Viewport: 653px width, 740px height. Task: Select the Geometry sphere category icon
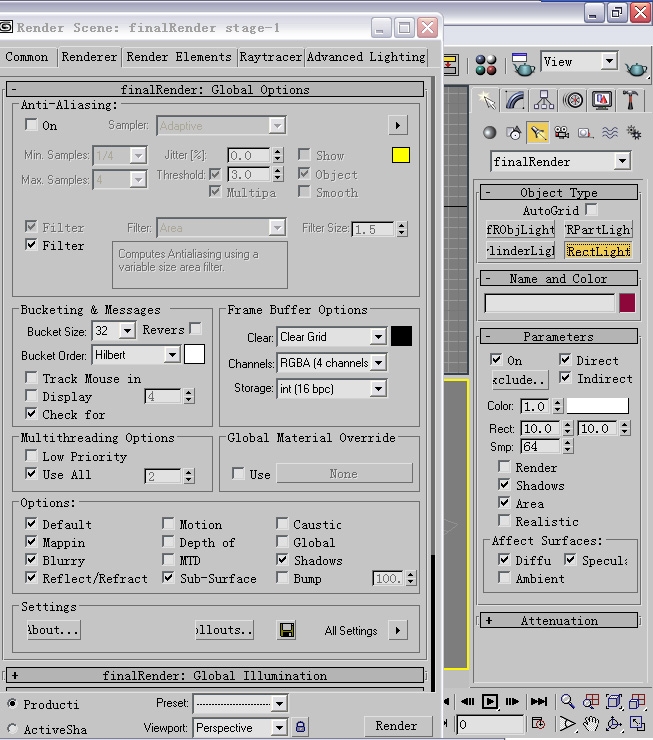pyautogui.click(x=490, y=133)
